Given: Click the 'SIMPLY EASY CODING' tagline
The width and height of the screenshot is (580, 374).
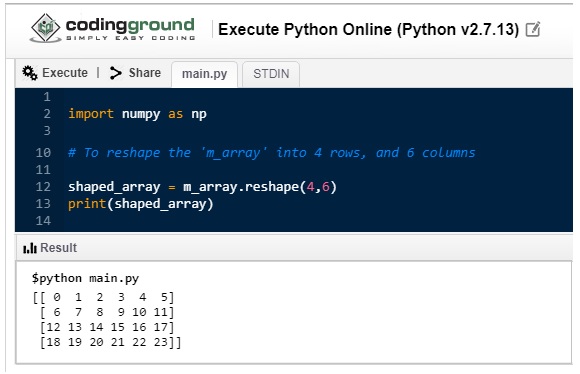Looking at the screenshot, I should tap(131, 38).
